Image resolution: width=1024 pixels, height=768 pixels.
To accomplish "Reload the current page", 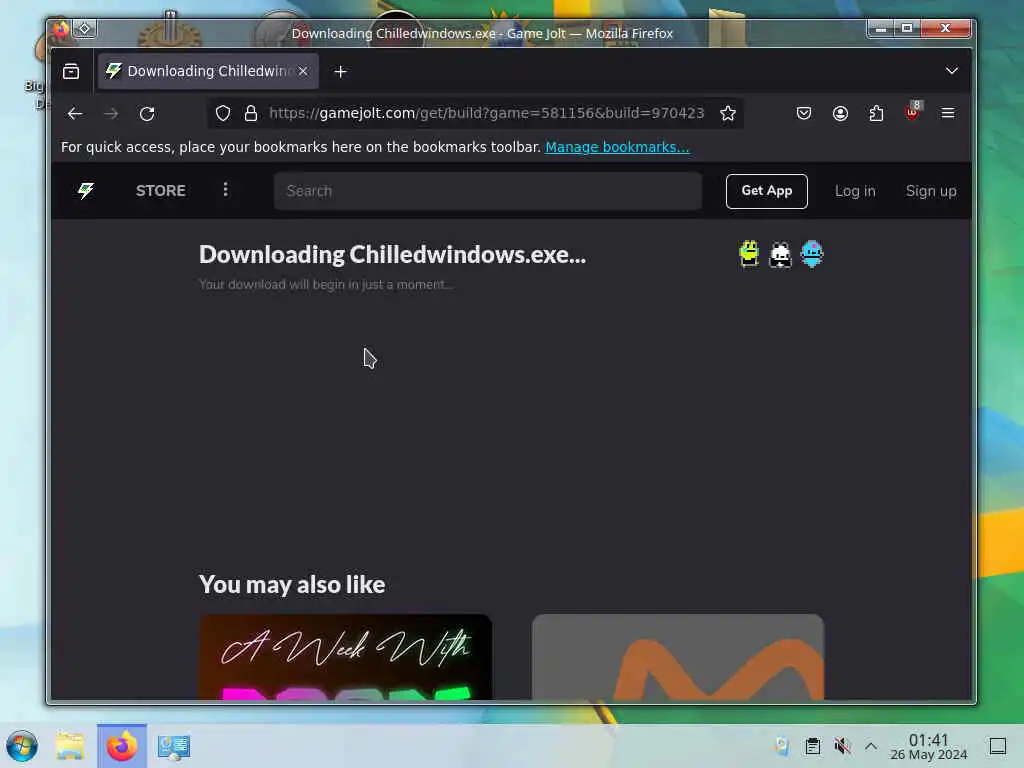I will point(147,114).
